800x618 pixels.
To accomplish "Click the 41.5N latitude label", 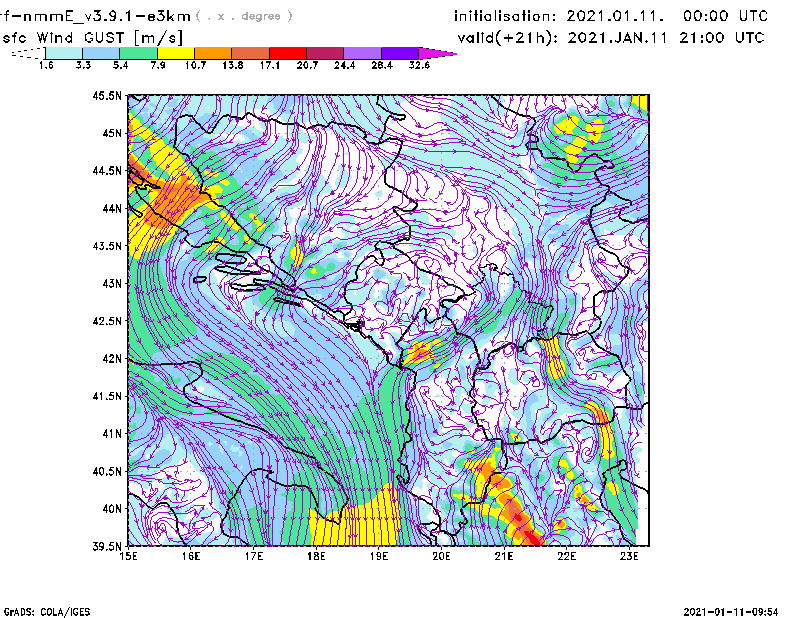I will (x=107, y=396).
